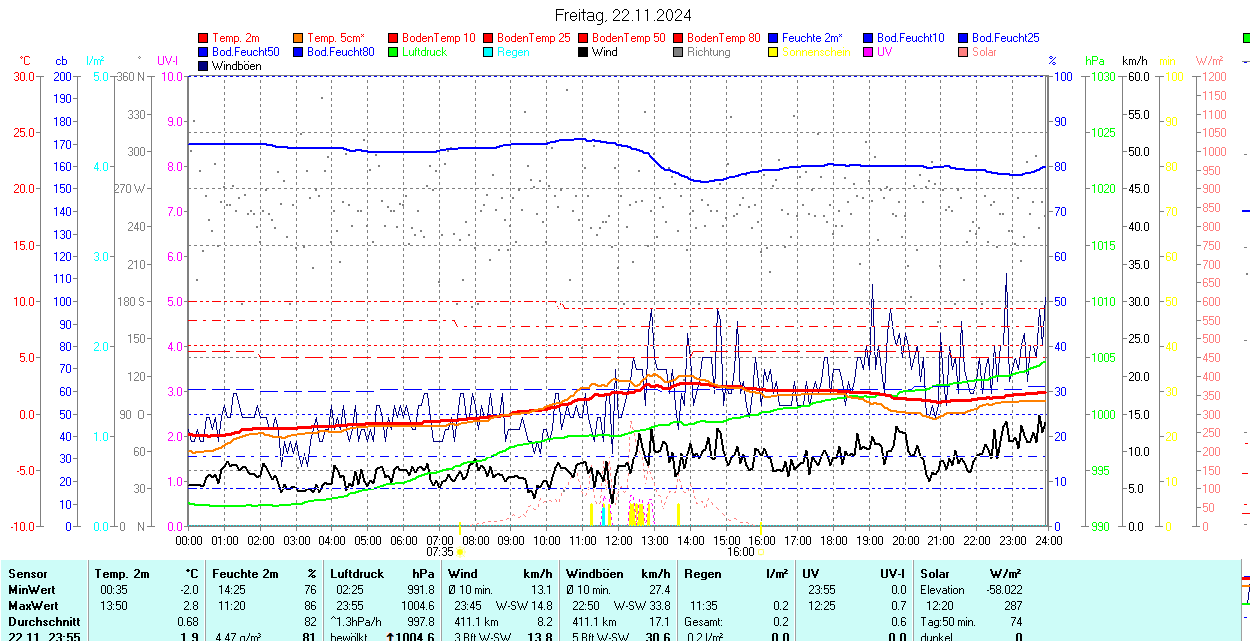The width and height of the screenshot is (1250, 641).
Task: Click the MaxWert row label
Action: click(33, 606)
